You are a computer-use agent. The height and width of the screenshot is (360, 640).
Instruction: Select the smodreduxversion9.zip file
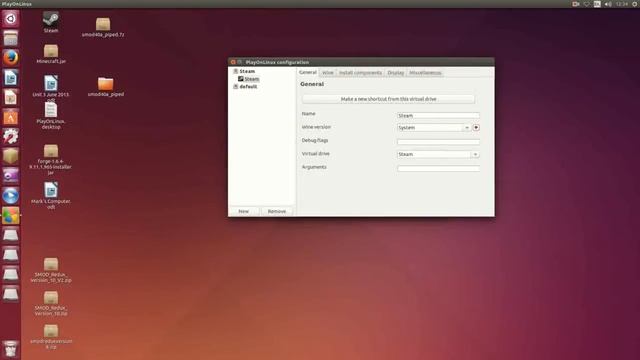click(x=51, y=337)
